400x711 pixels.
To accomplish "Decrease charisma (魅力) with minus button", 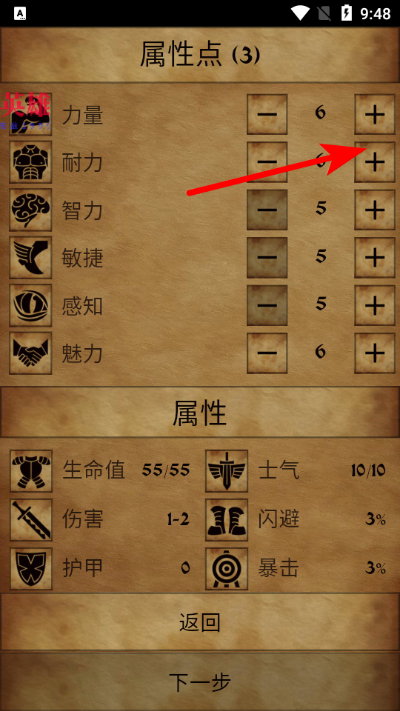I will click(x=267, y=353).
